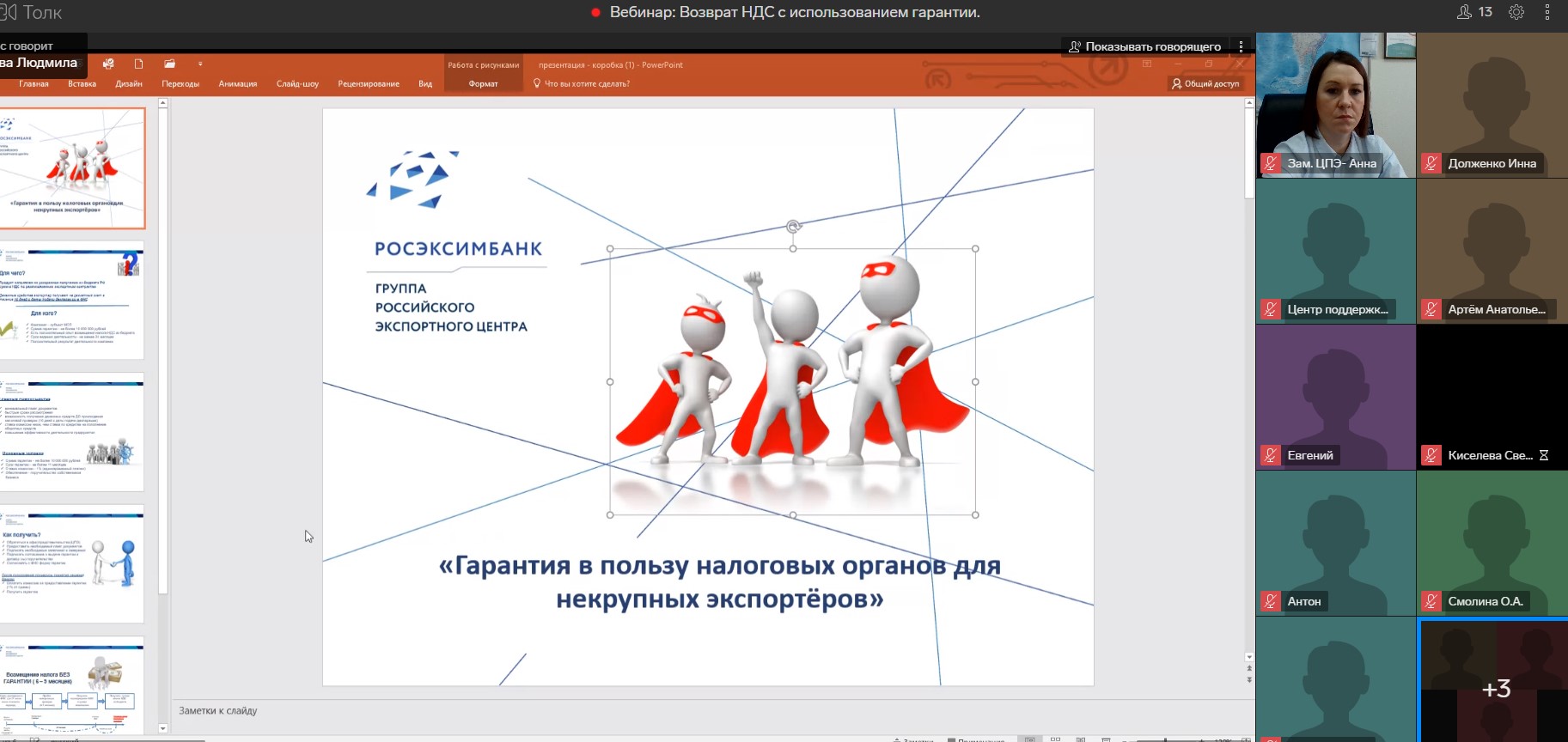
Task: Click the quick access icon left of new document
Action: point(108,64)
